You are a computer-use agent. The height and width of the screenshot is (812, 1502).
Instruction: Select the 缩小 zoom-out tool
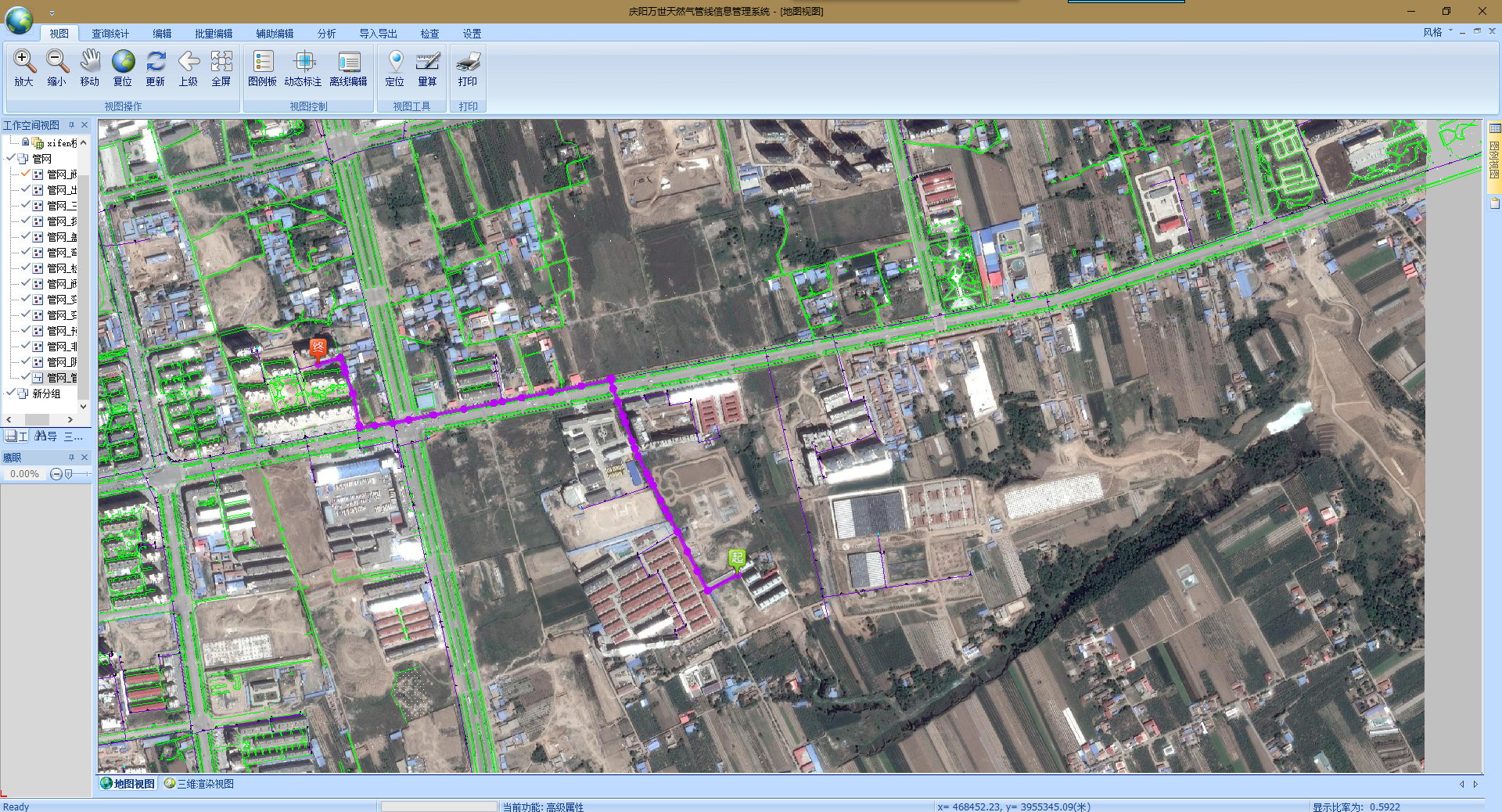pyautogui.click(x=56, y=67)
